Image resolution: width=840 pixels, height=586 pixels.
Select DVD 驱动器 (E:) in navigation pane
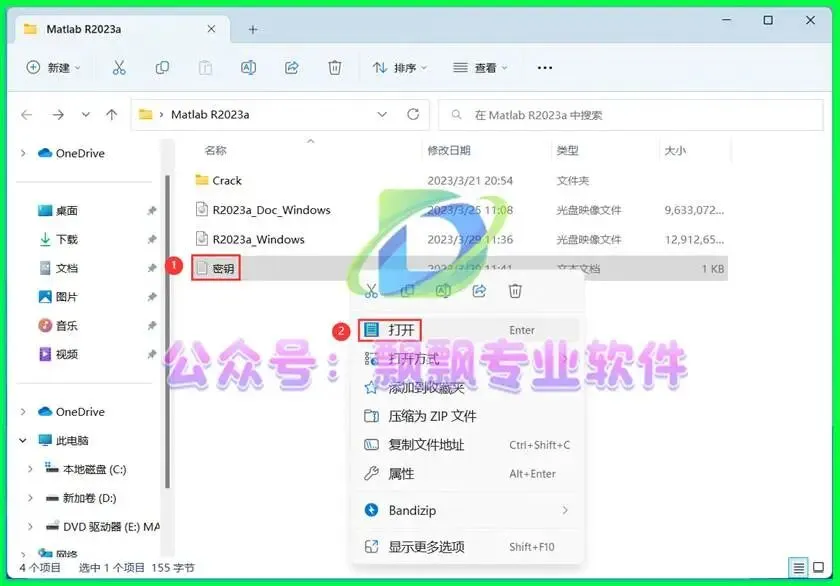102,527
